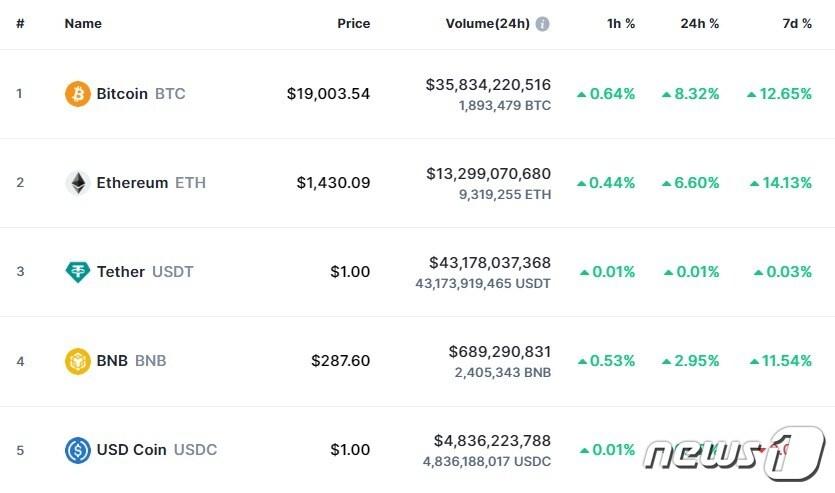835x493 pixels.
Task: Click the Tether logo icon
Action: (x=77, y=272)
